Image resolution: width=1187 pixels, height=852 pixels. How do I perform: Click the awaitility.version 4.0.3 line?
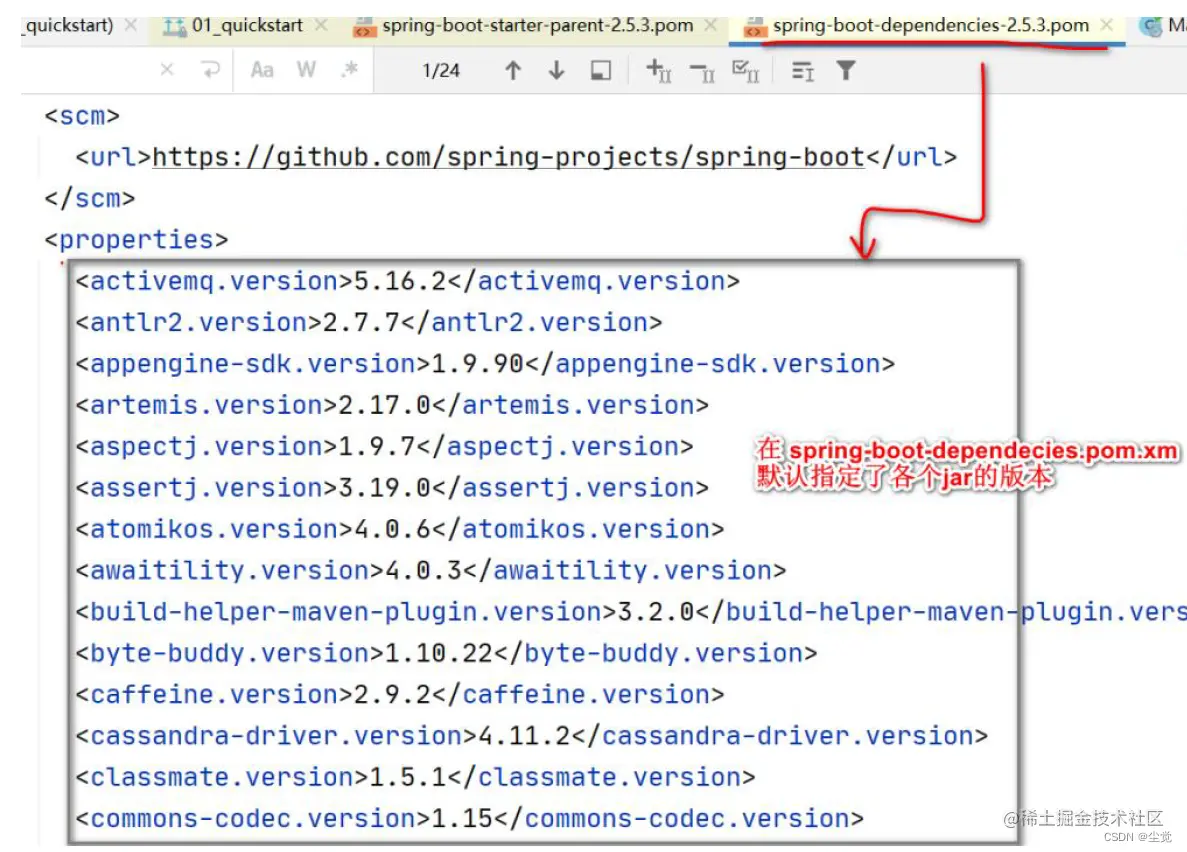coord(431,571)
